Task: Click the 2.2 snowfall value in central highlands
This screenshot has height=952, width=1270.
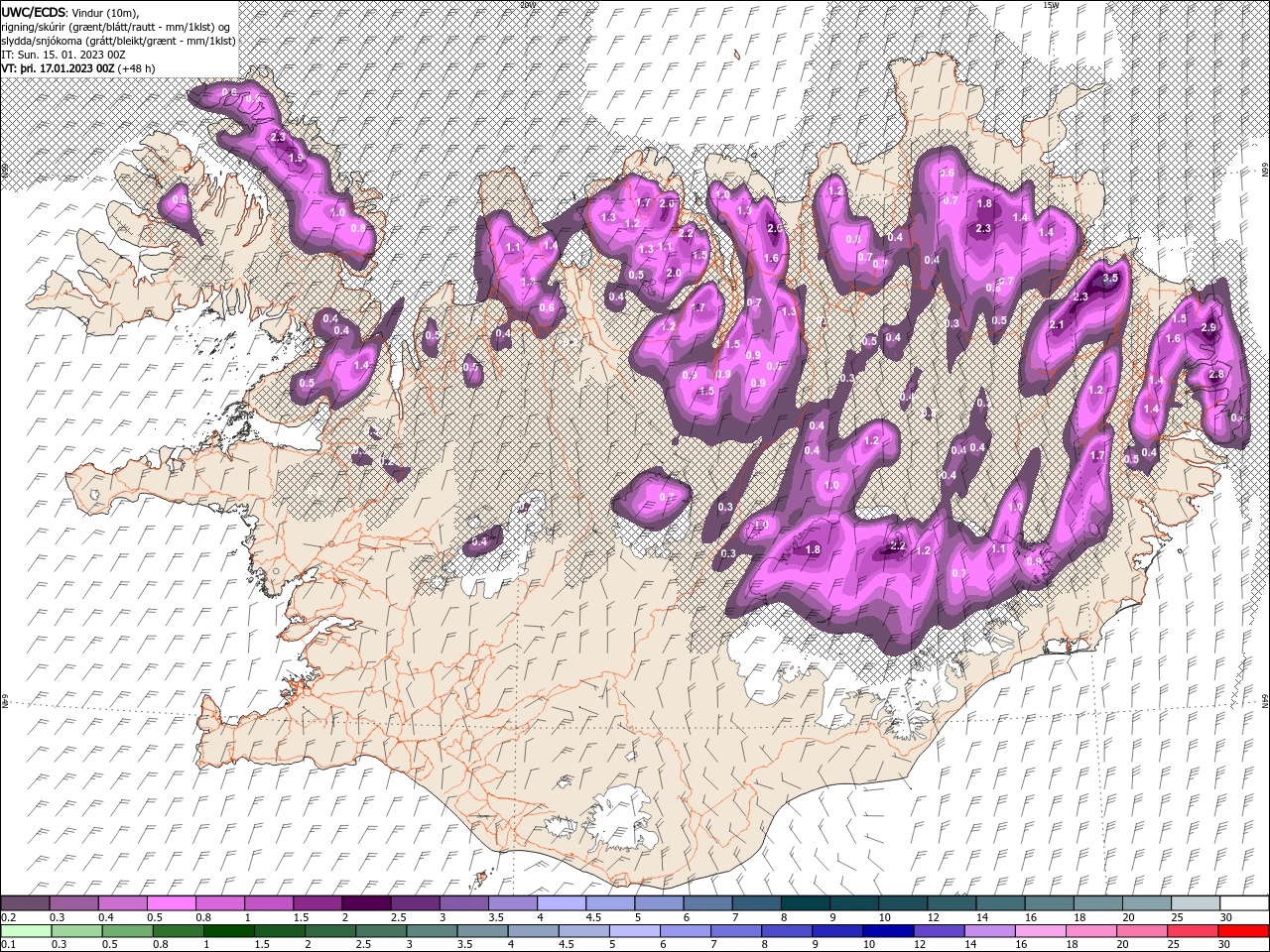Action: coord(898,545)
